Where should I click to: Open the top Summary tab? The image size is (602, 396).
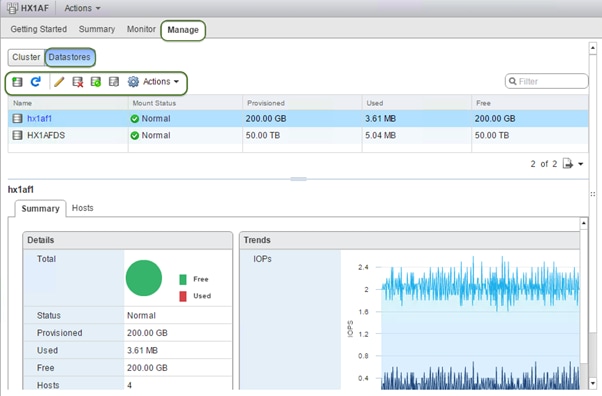click(x=97, y=29)
